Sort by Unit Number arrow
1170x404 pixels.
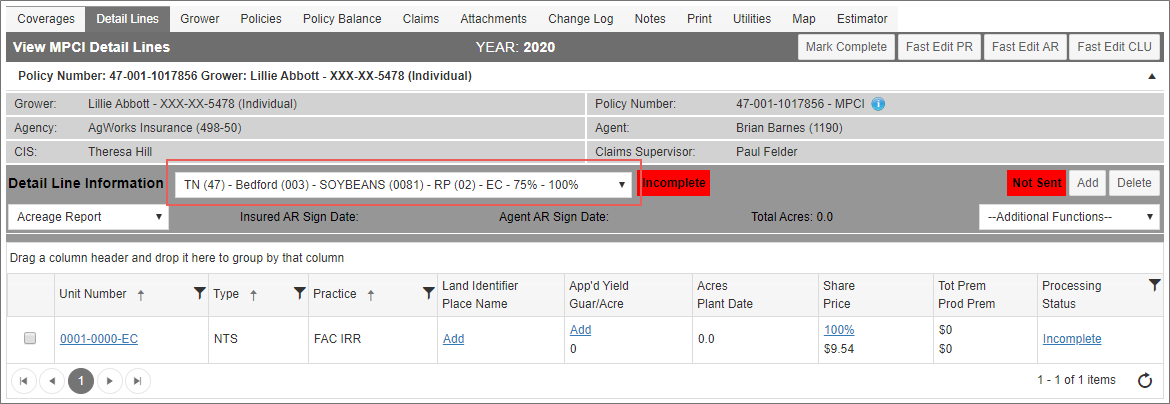pyautogui.click(x=141, y=295)
